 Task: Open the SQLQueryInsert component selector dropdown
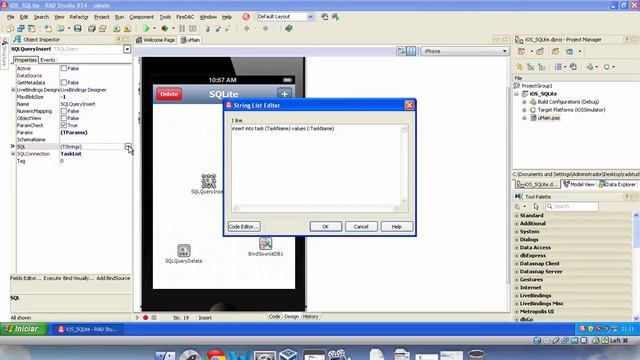pyautogui.click(x=127, y=49)
